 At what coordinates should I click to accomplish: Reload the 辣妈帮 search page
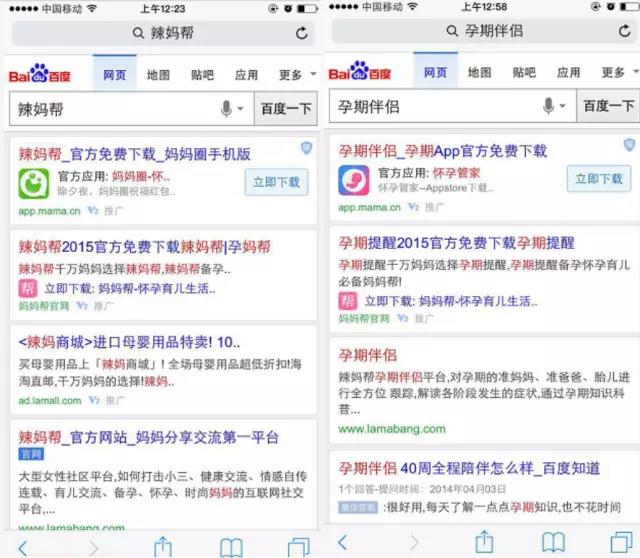[302, 33]
